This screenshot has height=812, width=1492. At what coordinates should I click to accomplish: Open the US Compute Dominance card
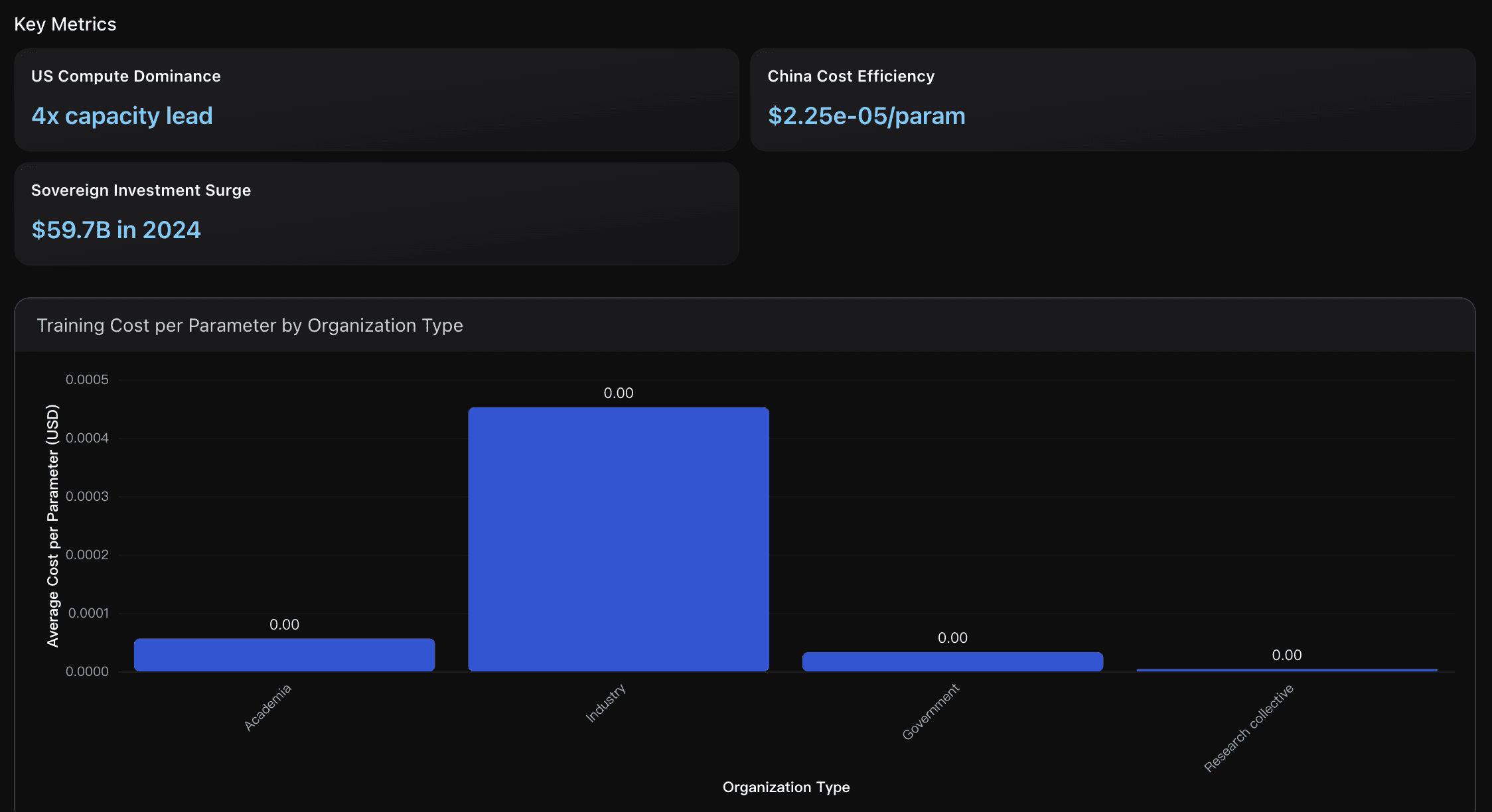tap(376, 99)
